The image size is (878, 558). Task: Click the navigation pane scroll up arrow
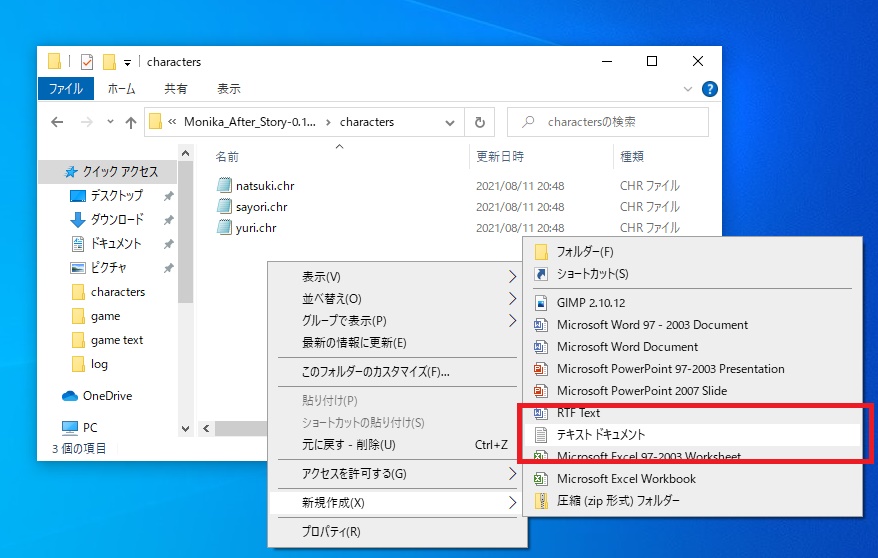[186, 153]
